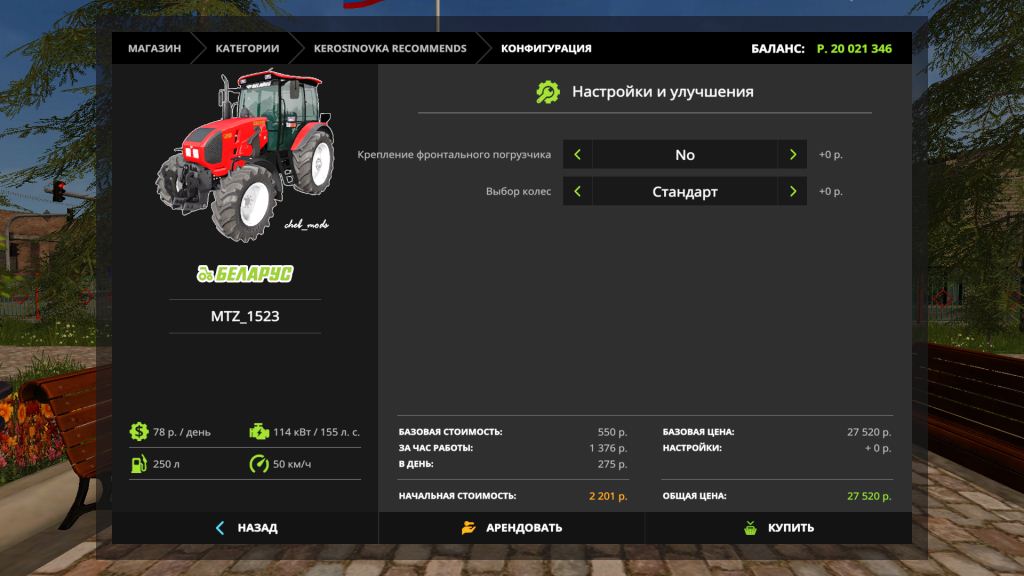Image resolution: width=1024 pixels, height=576 pixels.
Task: Open the Категории breadcrumb tab
Action: coord(246,48)
